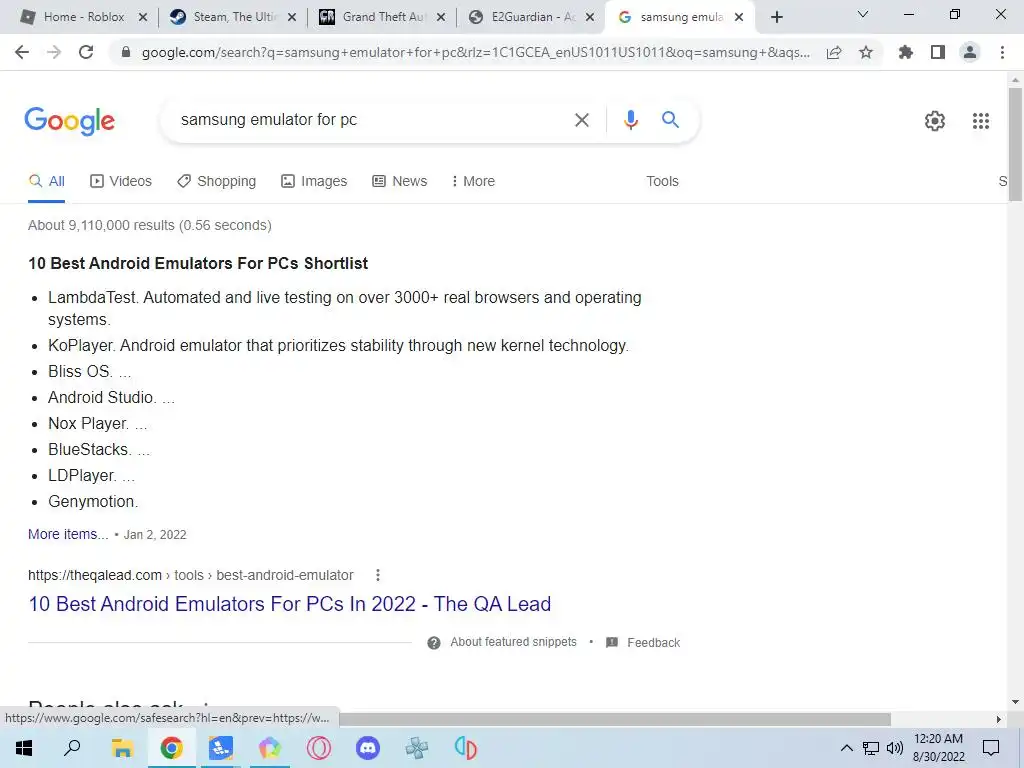Bookmark this page with star icon
1024x768 pixels.
865,52
